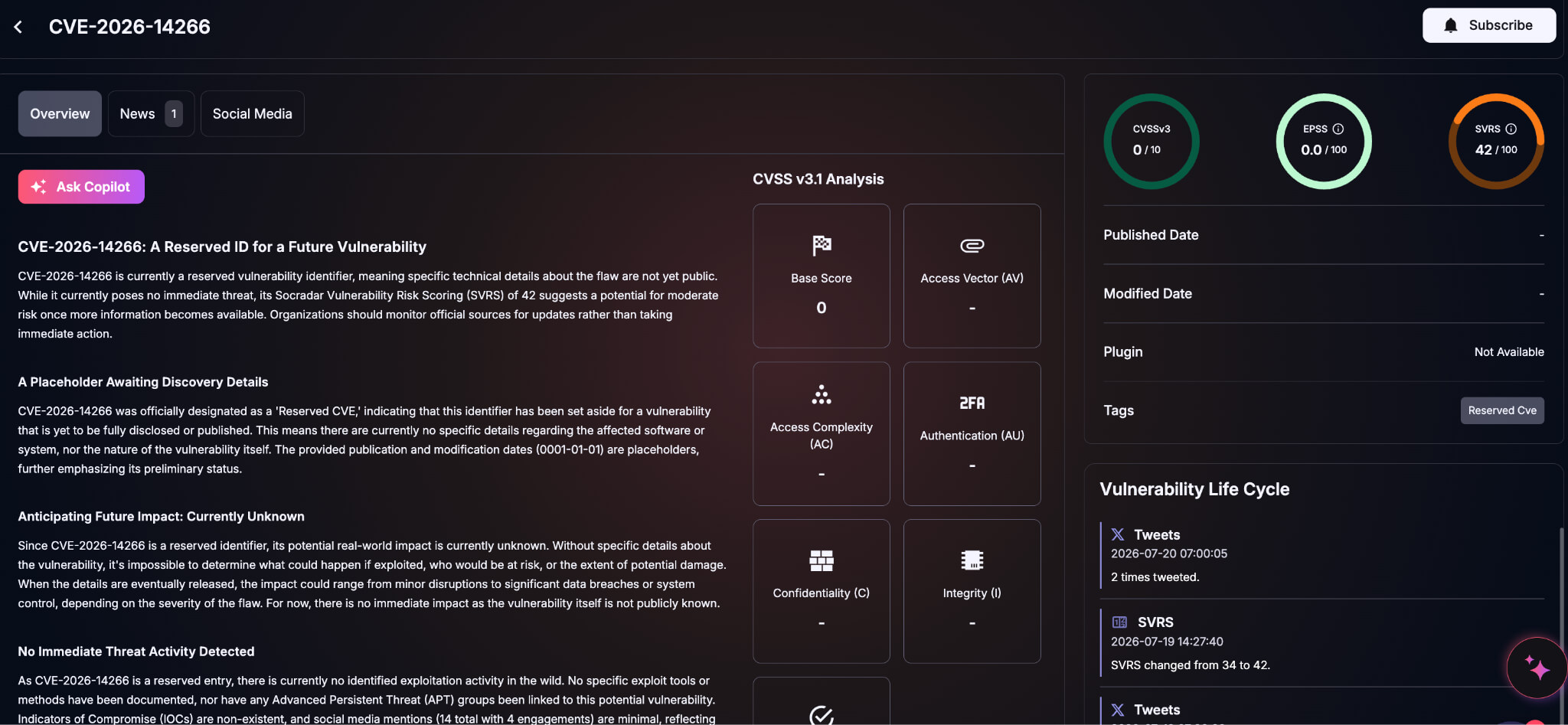Click the CVSSv3 score gauge

(x=1151, y=141)
